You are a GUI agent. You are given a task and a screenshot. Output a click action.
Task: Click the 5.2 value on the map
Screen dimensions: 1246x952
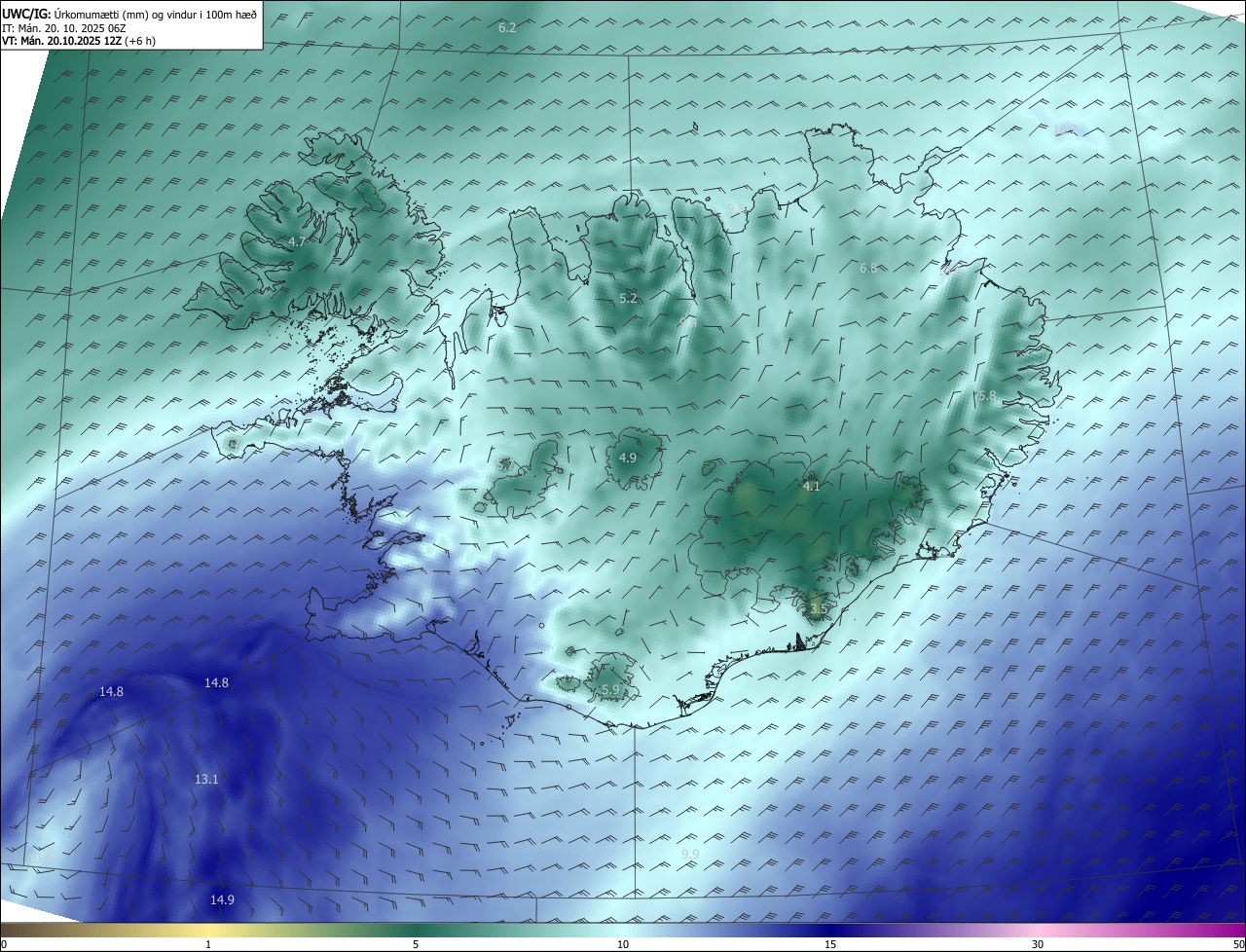tap(628, 298)
